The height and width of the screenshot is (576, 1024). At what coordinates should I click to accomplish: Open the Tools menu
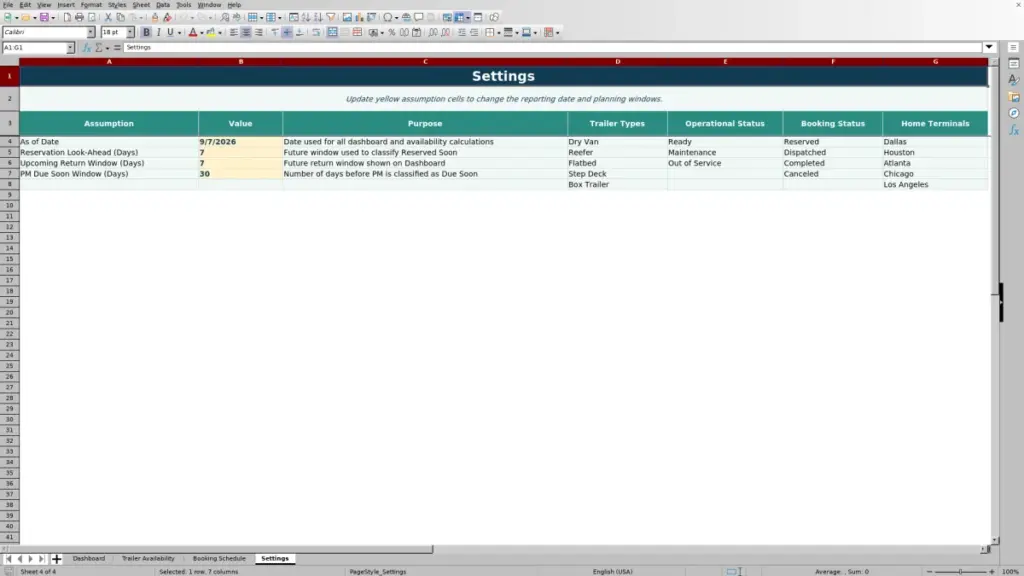coord(184,5)
